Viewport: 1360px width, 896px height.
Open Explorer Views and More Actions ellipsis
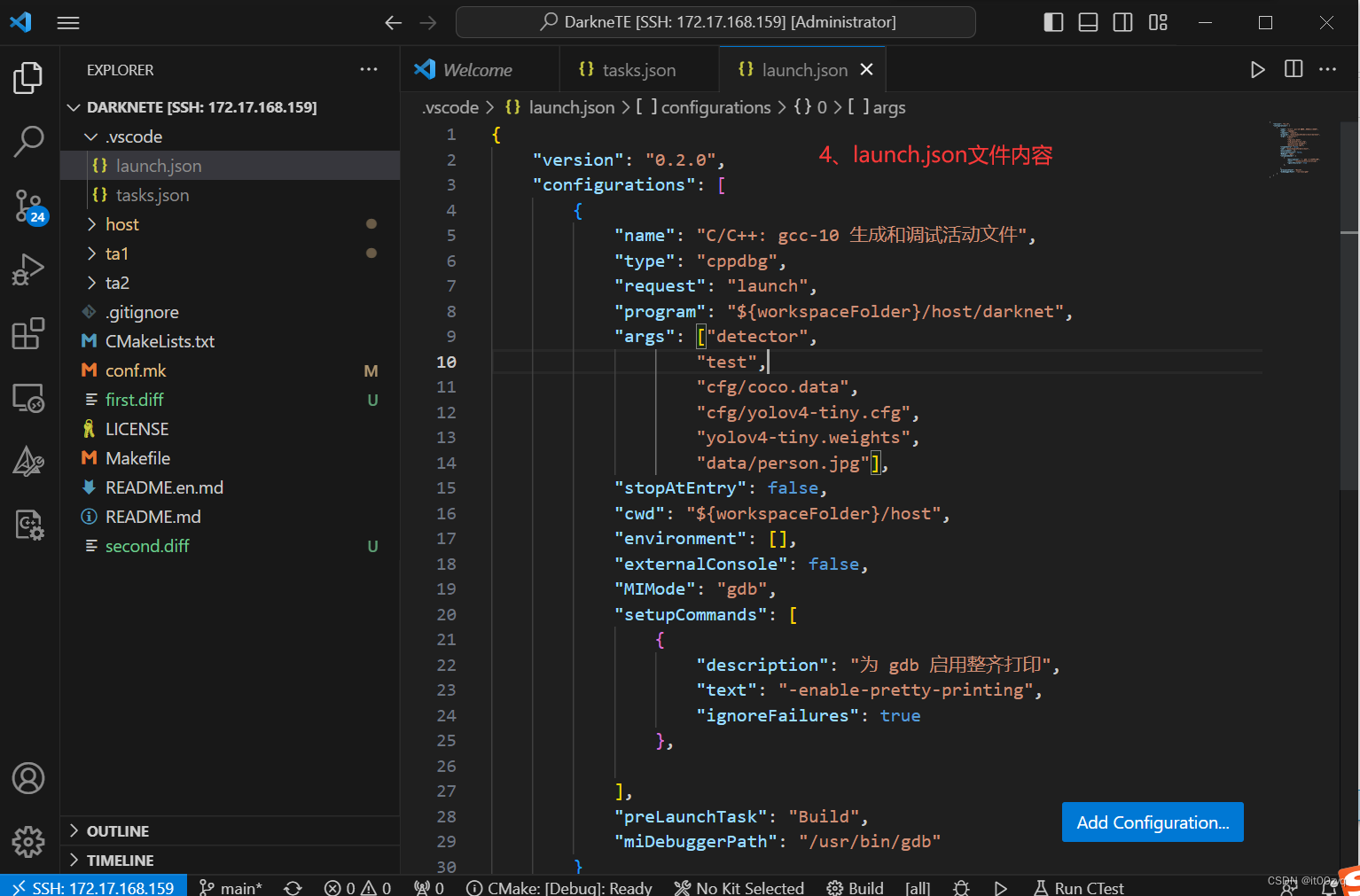pyautogui.click(x=369, y=69)
